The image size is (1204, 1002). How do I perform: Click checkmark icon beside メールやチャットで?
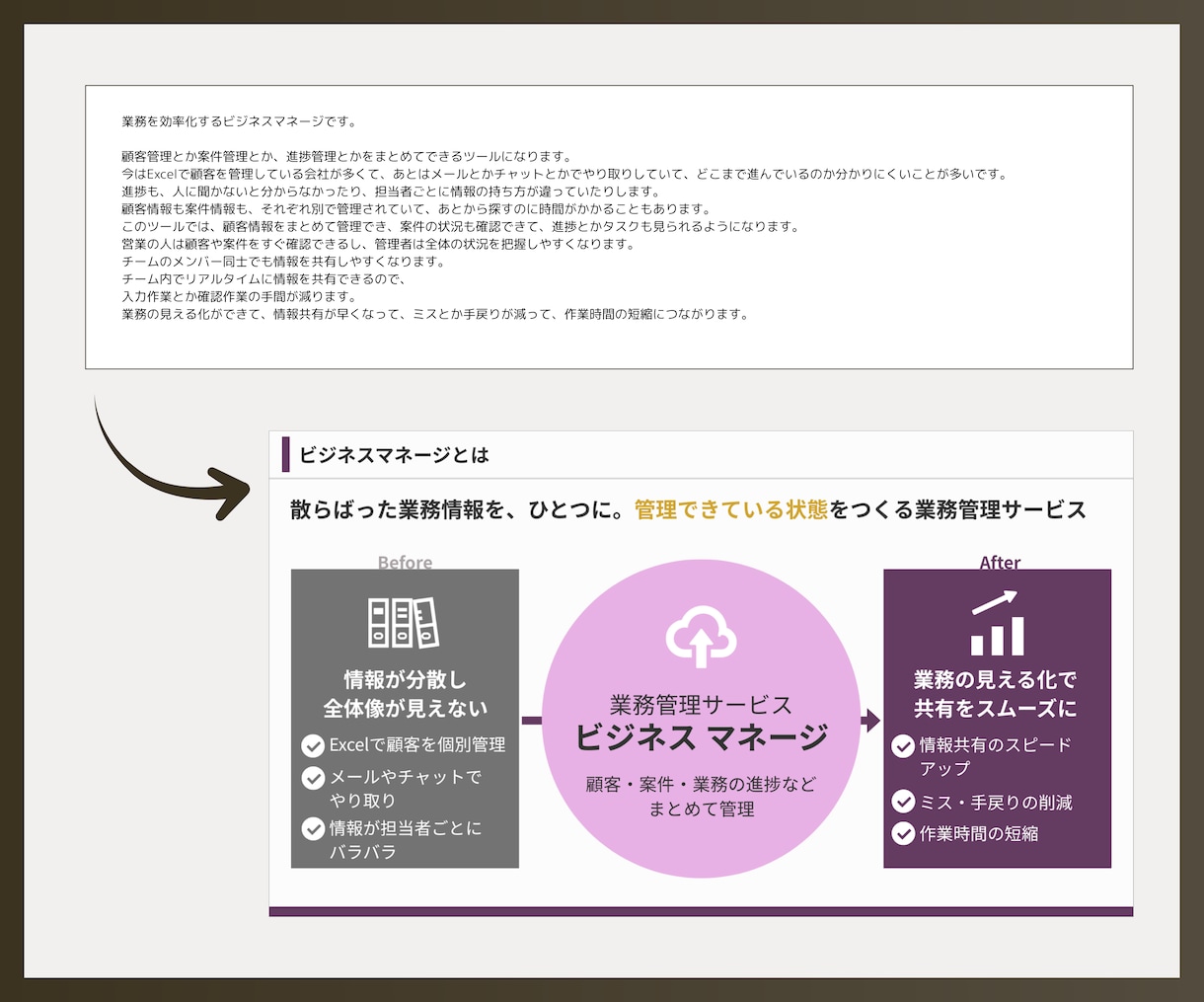[x=313, y=778]
